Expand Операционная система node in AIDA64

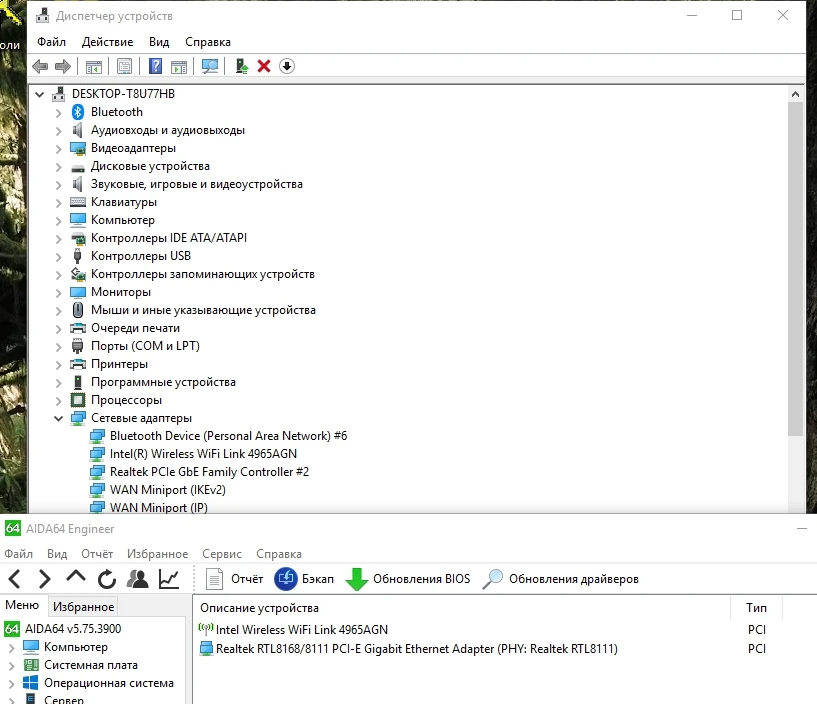11,684
